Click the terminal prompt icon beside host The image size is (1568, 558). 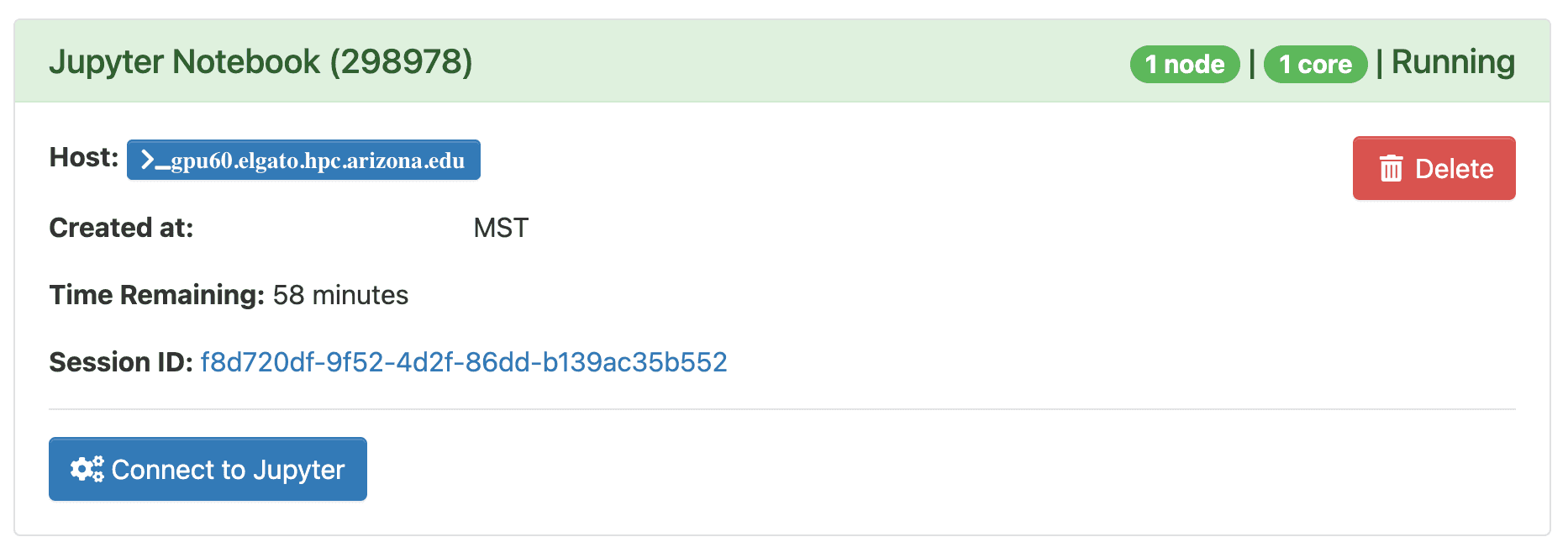[155, 160]
